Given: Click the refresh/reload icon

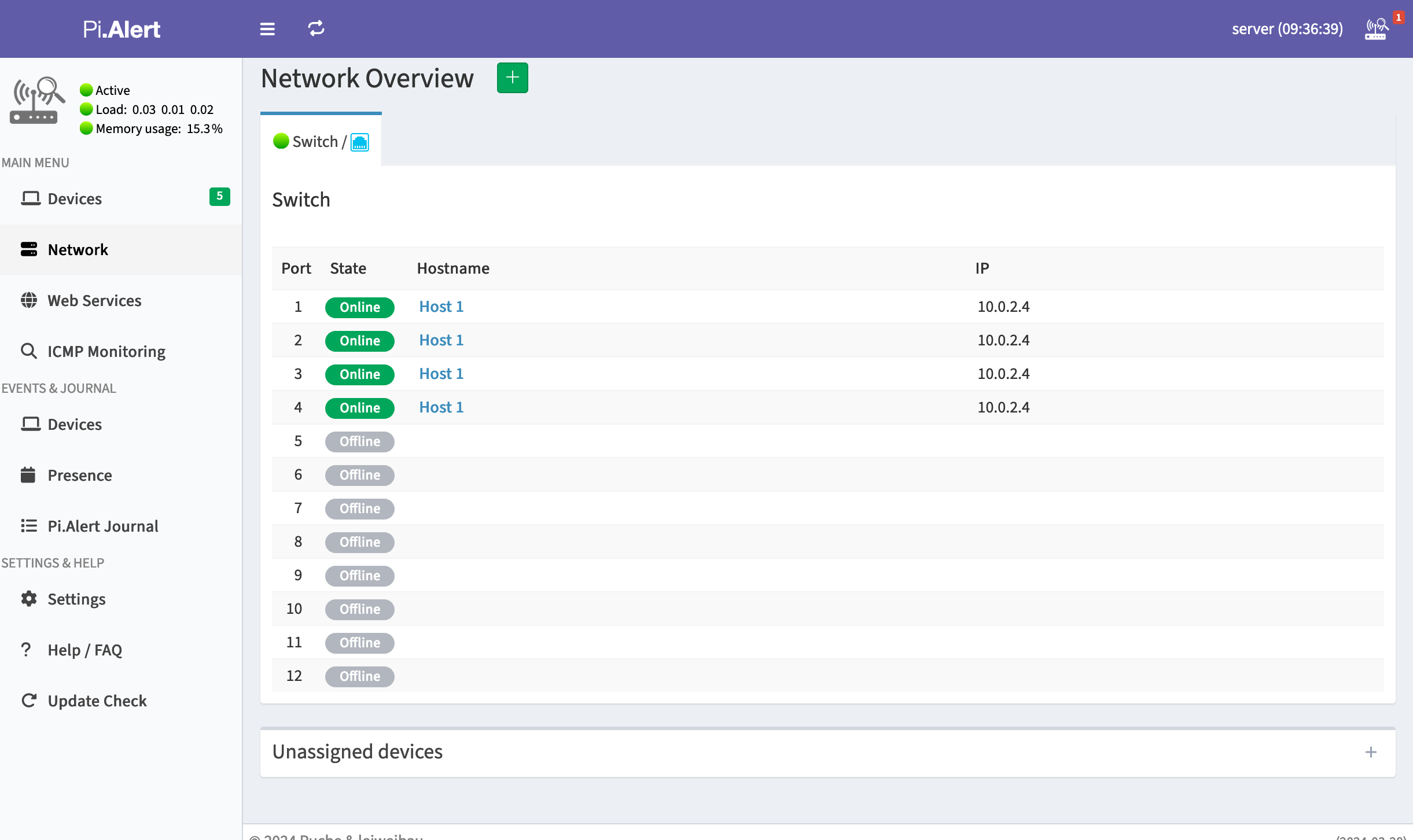Looking at the screenshot, I should tap(316, 28).
